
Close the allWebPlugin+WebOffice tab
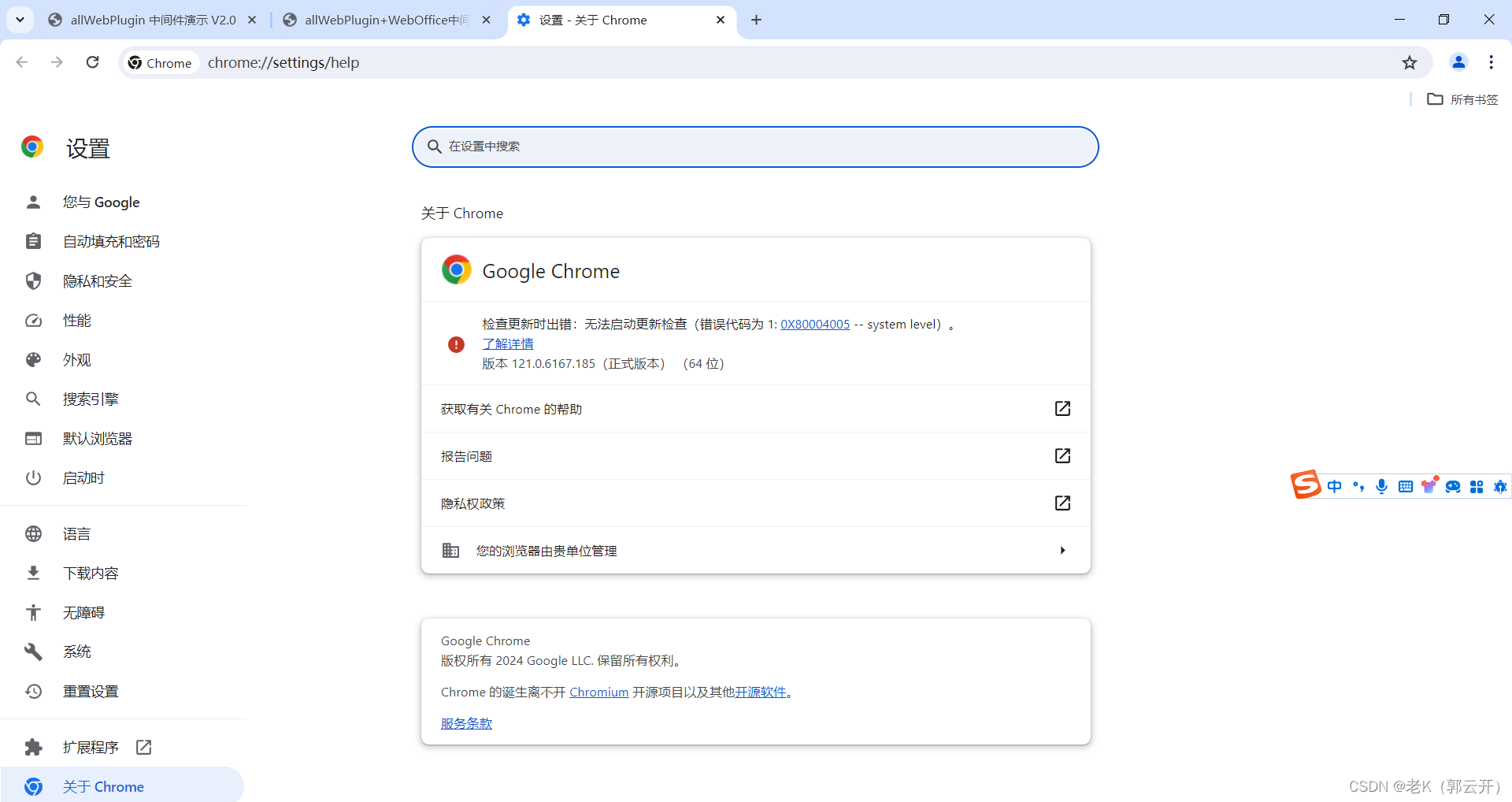click(487, 20)
